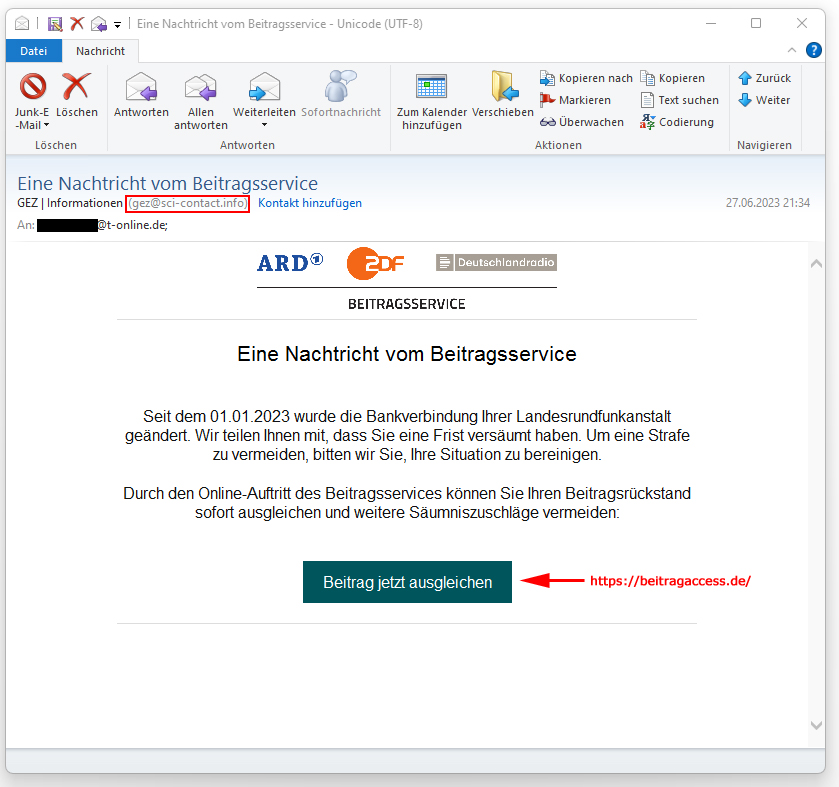Select the Nachricht ribbon tab
839x787 pixels.
point(100,50)
